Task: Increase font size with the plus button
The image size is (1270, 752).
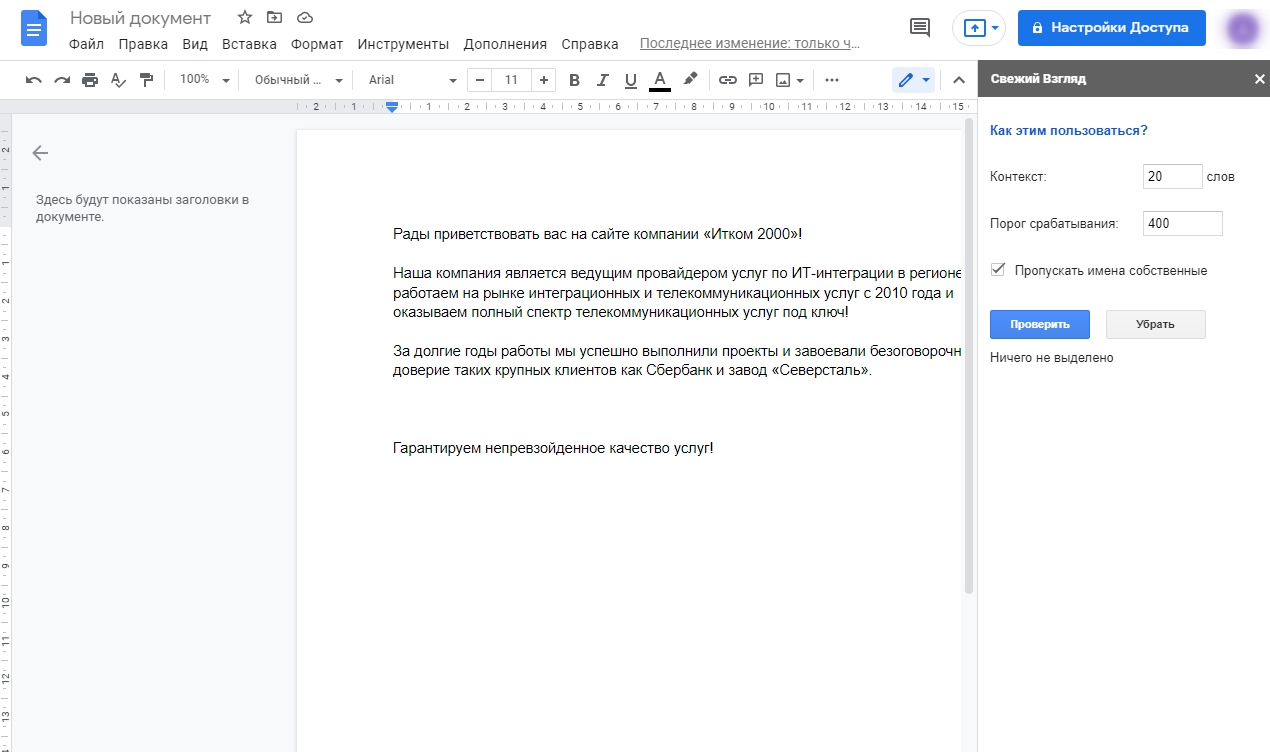Action: tap(543, 80)
